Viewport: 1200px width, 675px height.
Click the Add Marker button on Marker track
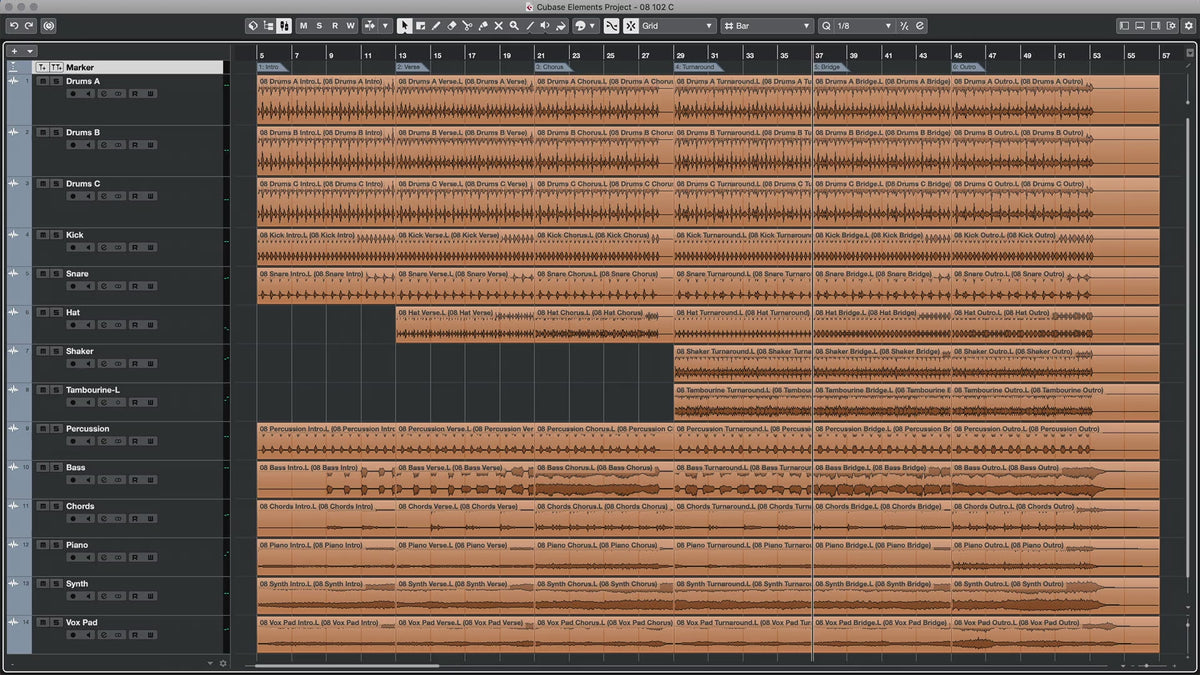click(41, 67)
